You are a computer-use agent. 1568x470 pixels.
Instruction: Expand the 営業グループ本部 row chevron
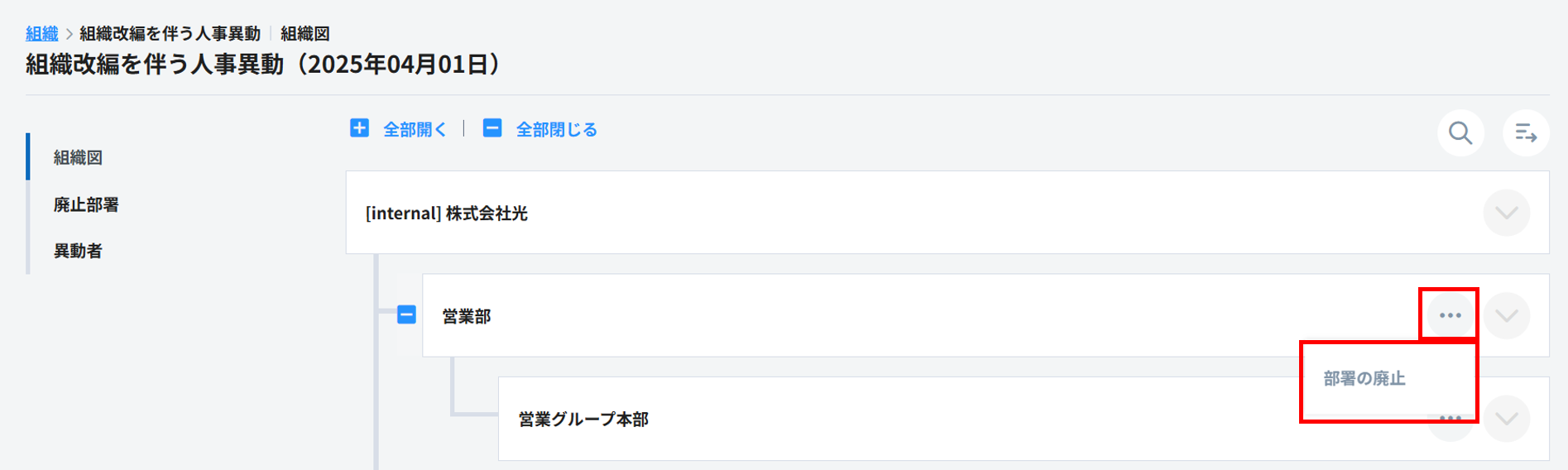(x=1506, y=419)
